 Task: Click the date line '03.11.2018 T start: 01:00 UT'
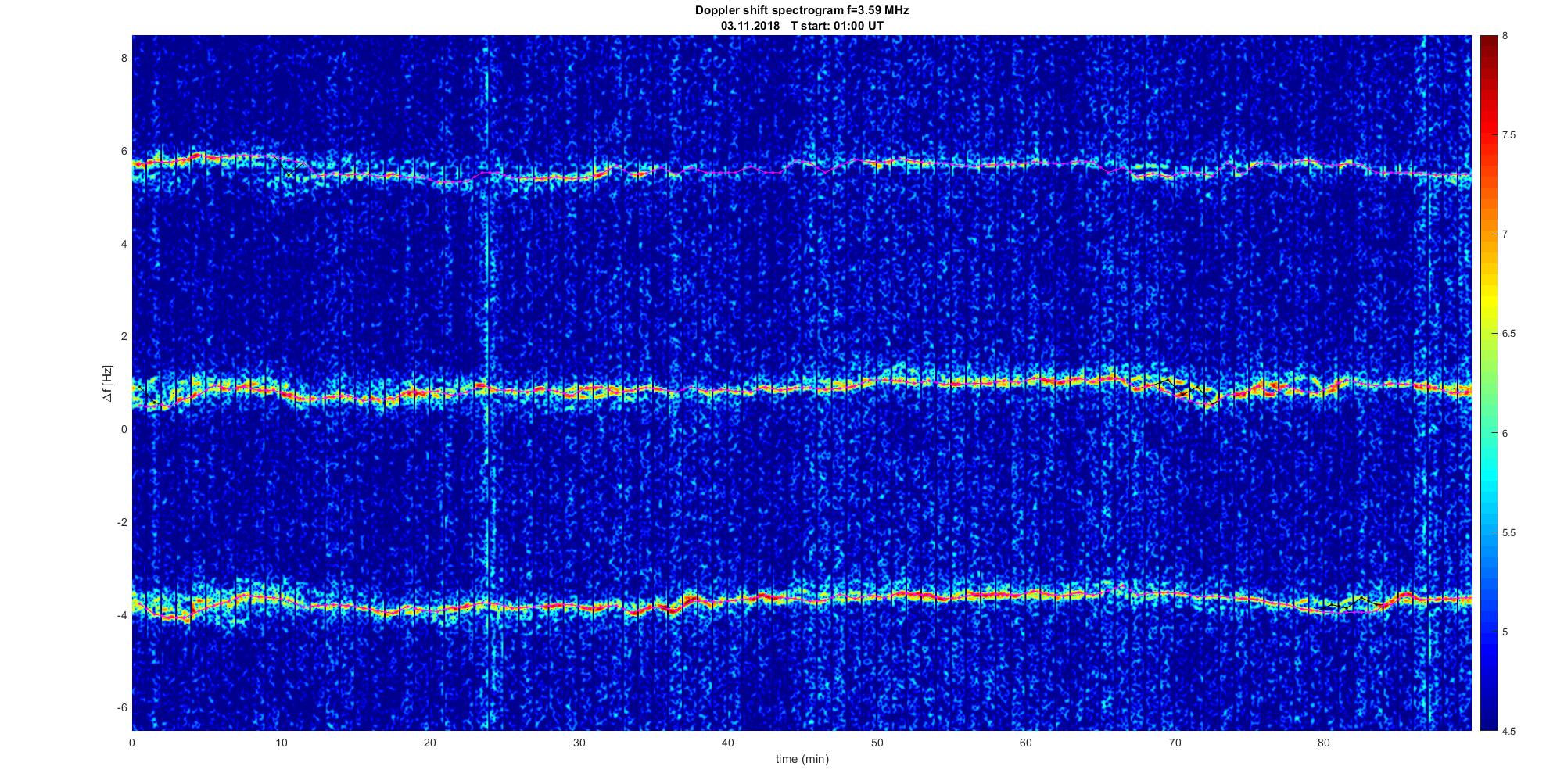click(802, 26)
